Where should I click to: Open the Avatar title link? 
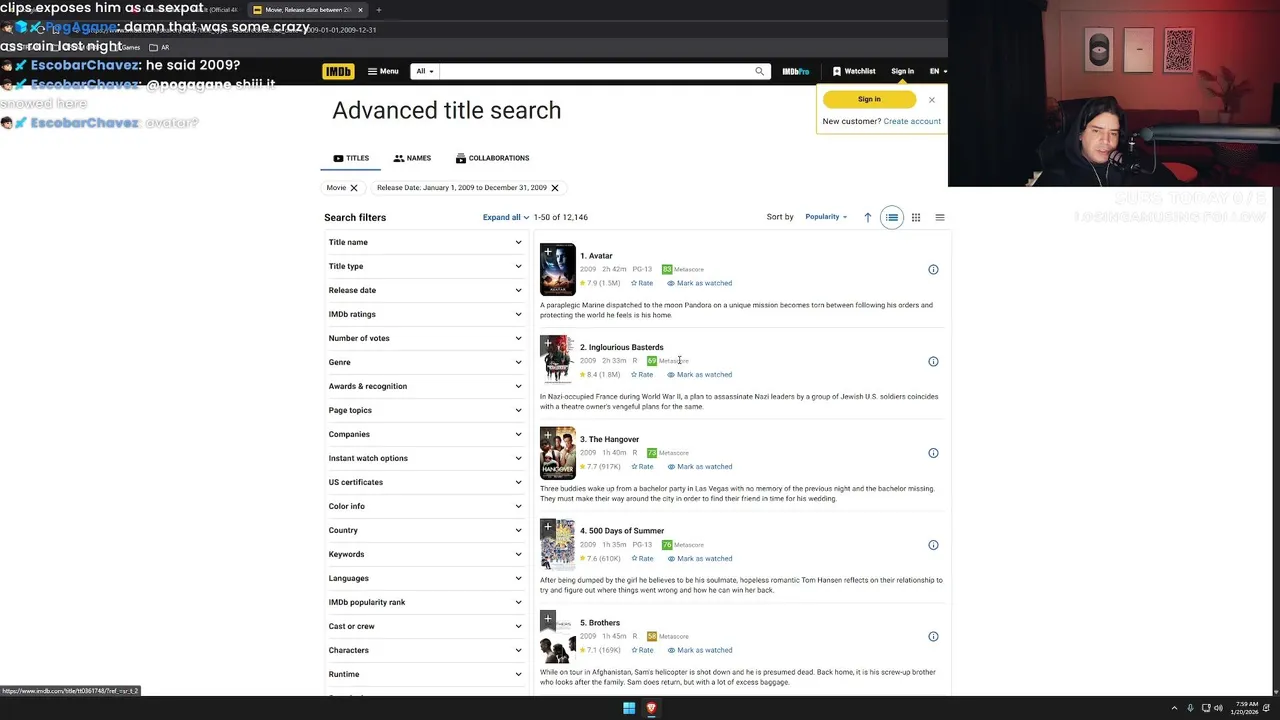point(596,256)
